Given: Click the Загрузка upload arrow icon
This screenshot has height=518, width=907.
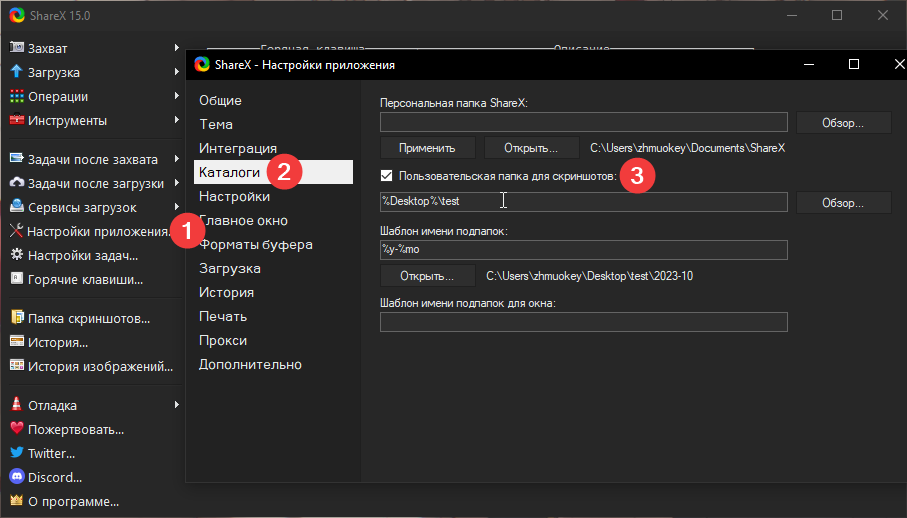Looking at the screenshot, I should click(x=17, y=72).
